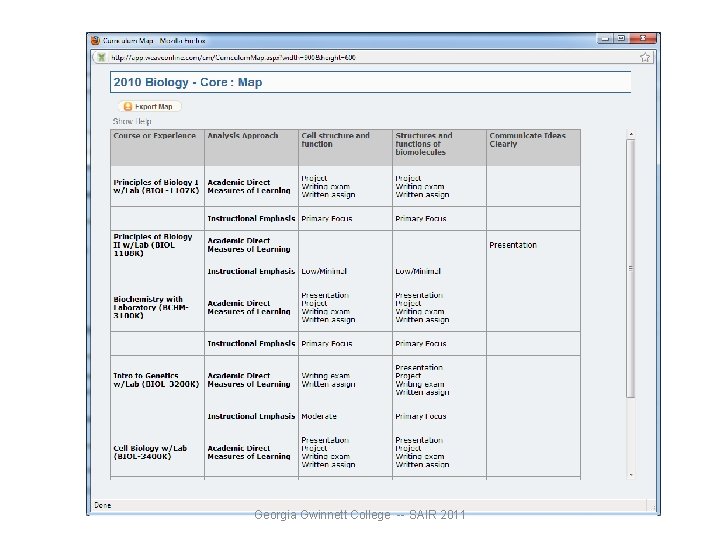Click the Done status bar text
This screenshot has height=540, width=720.
coord(102,505)
